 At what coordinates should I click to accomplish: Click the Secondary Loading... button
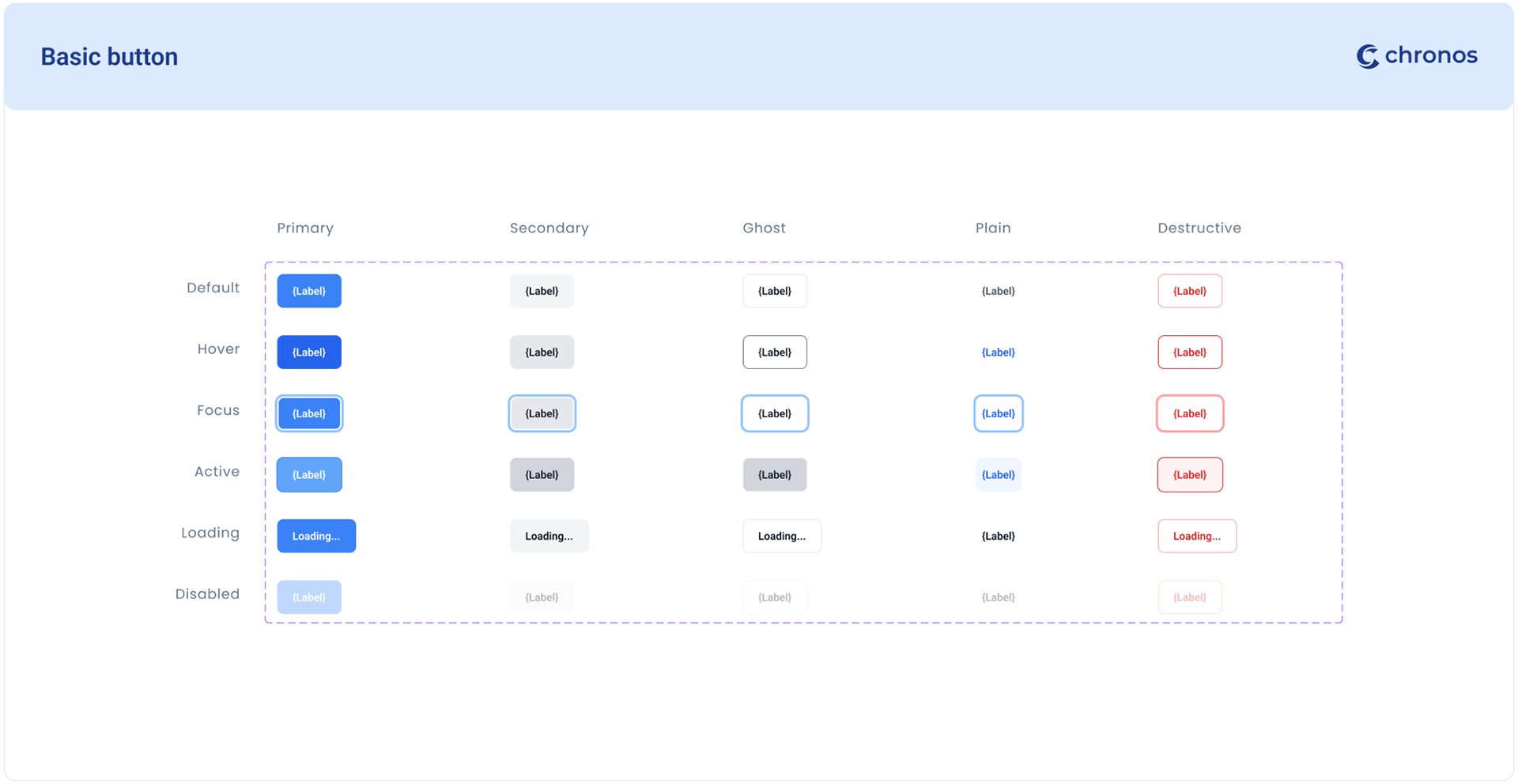click(x=549, y=536)
